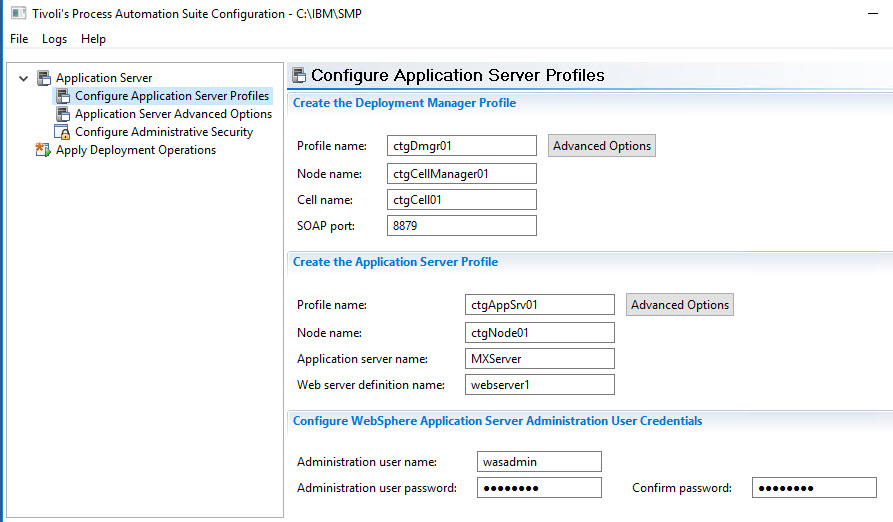
Task: Open the Logs menu
Action: 54,39
